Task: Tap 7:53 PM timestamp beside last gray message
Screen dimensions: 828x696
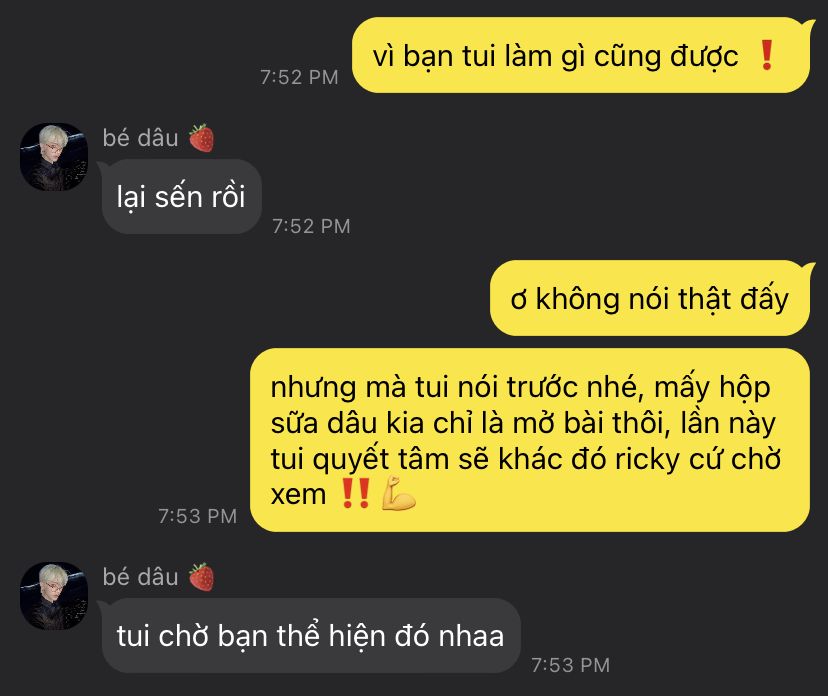Action: (570, 665)
